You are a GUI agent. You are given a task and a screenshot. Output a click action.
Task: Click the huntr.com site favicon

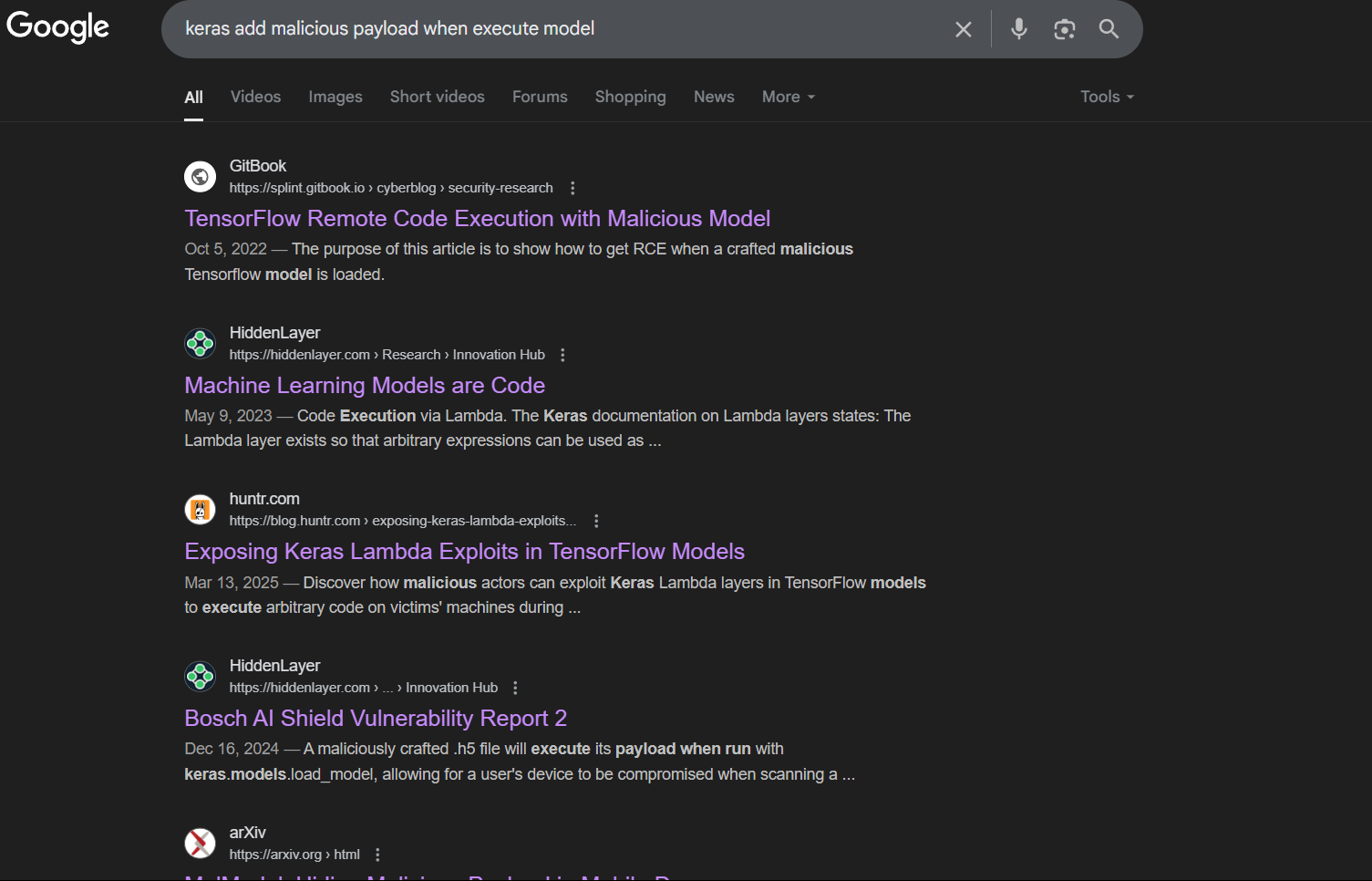[x=201, y=510]
